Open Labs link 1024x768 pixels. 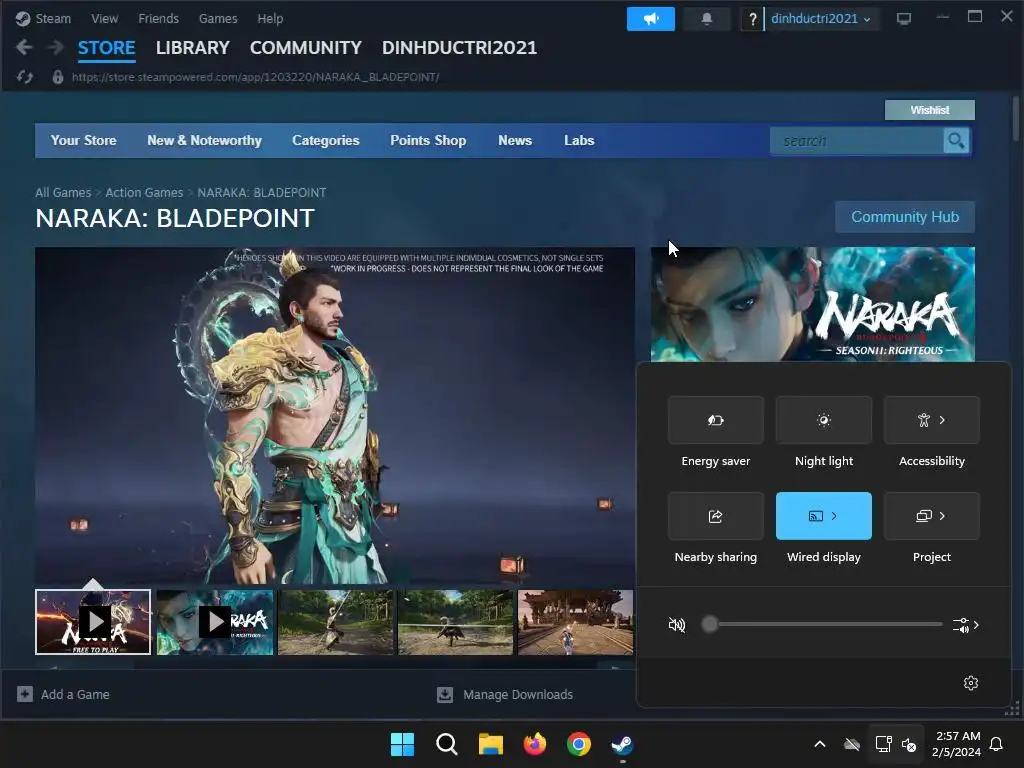[x=579, y=140]
